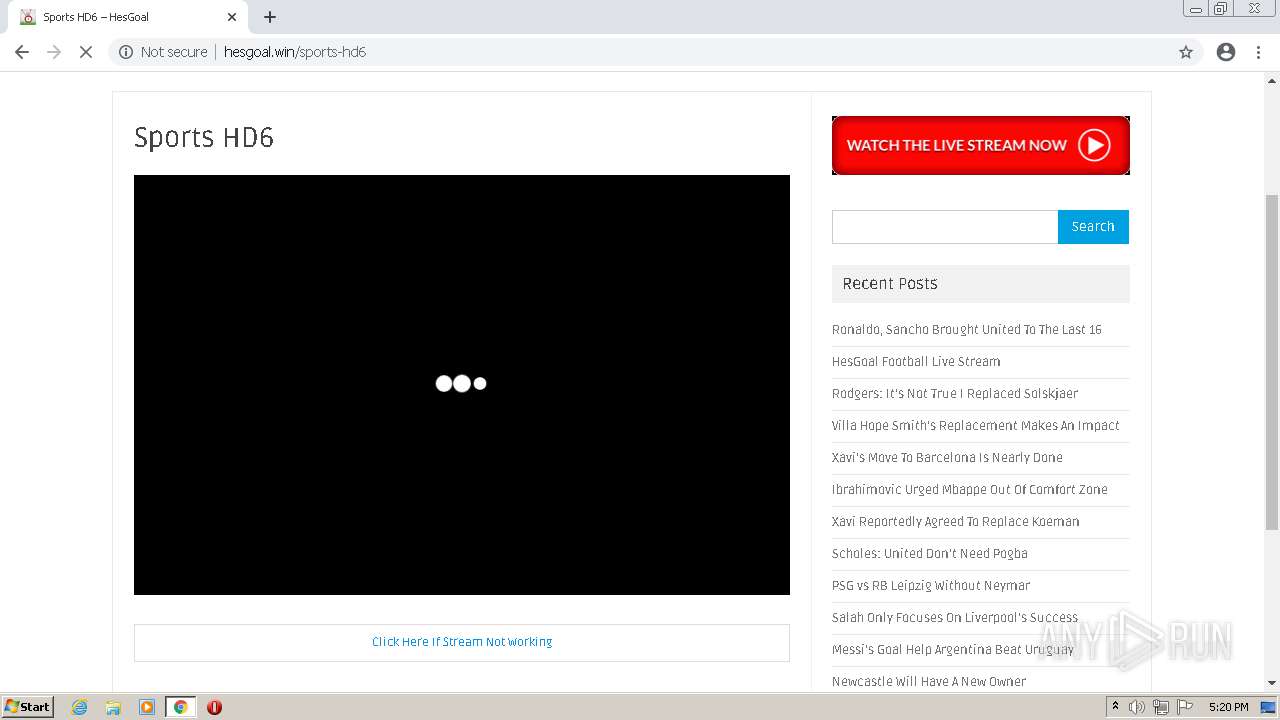Open the Action Center flag icon

click(x=1185, y=707)
